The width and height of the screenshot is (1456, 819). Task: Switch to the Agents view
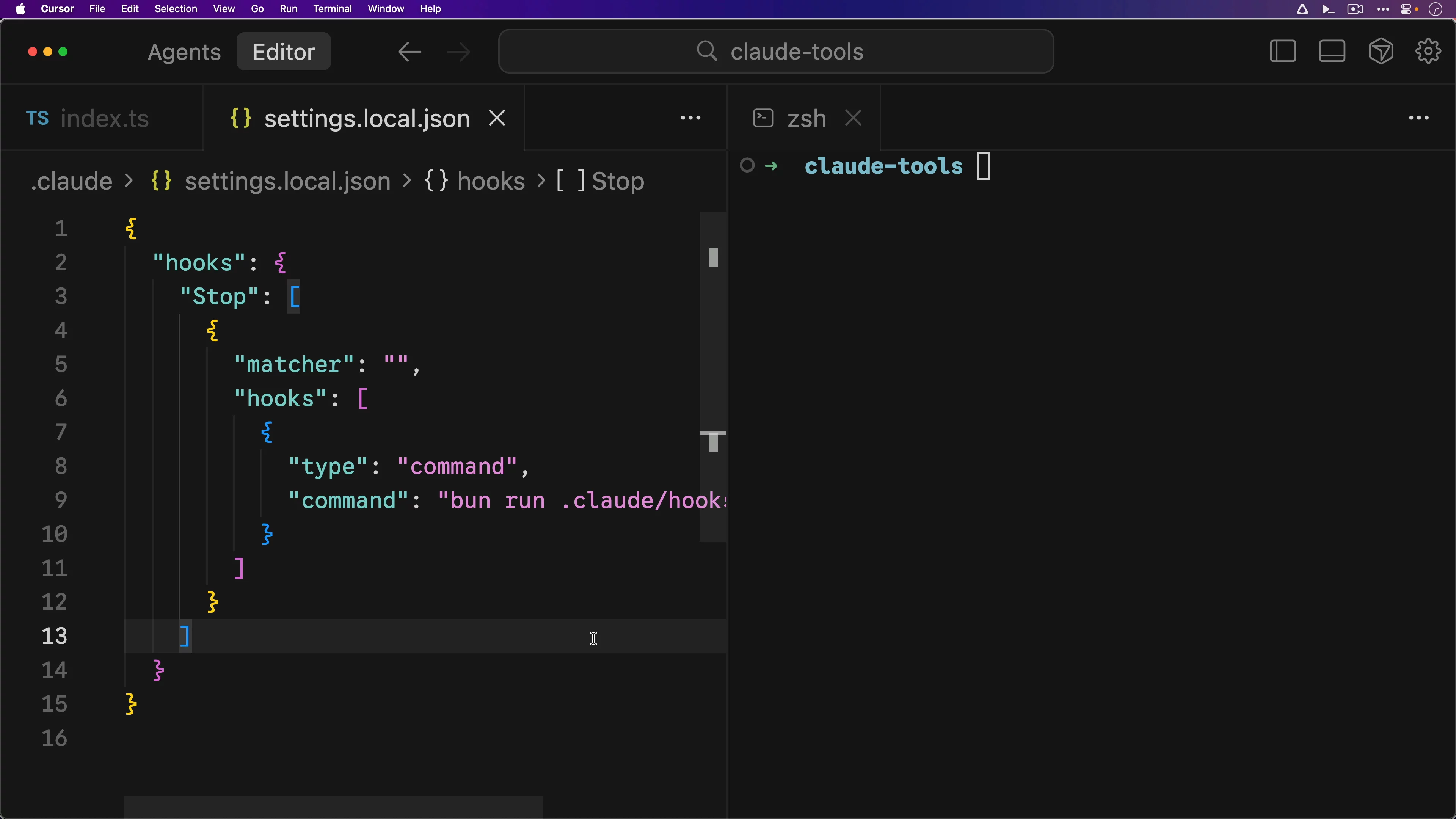[x=184, y=52]
